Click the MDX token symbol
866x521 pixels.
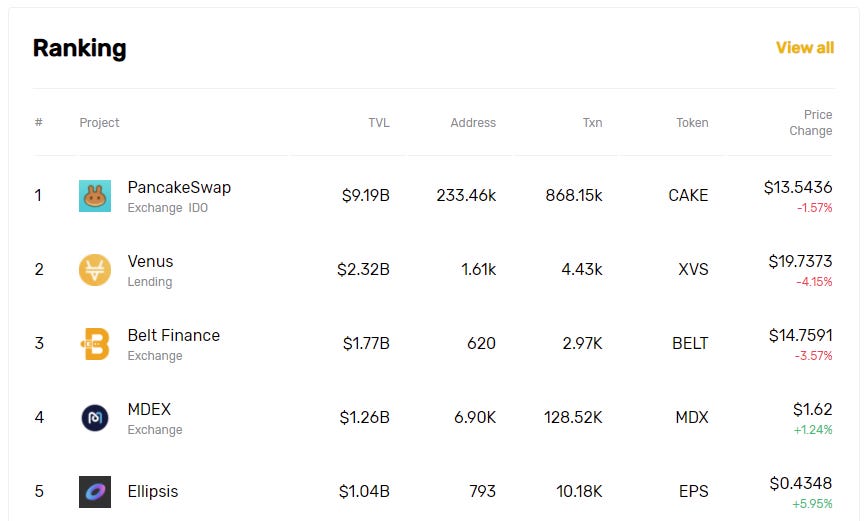(x=692, y=418)
